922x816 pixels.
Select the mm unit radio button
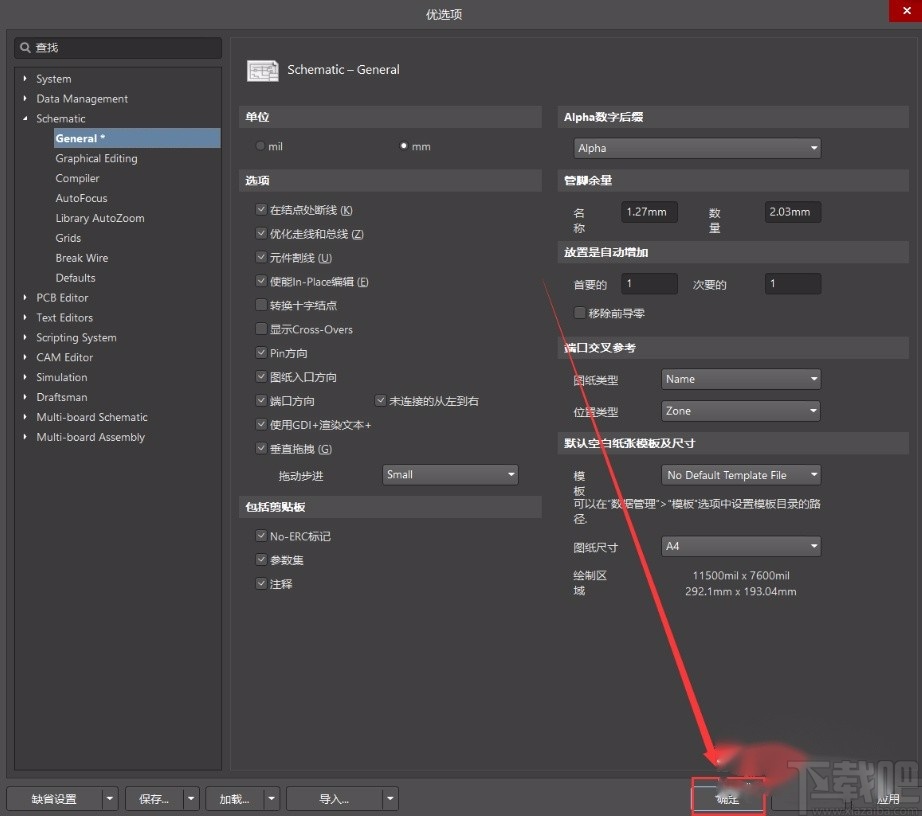tap(403, 146)
